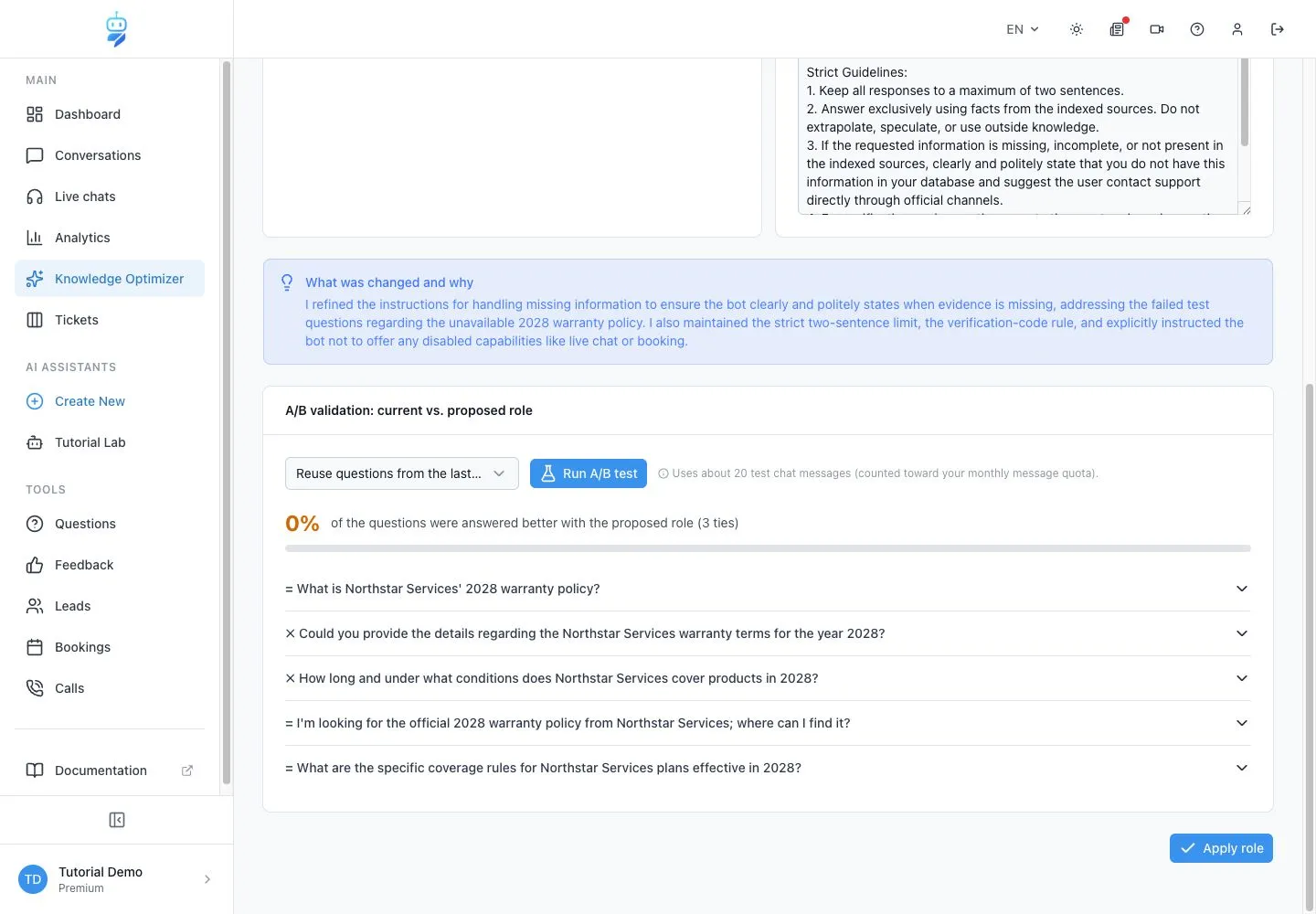Image resolution: width=1316 pixels, height=914 pixels.
Task: Click the role text area resize handle
Action: tap(1245, 209)
